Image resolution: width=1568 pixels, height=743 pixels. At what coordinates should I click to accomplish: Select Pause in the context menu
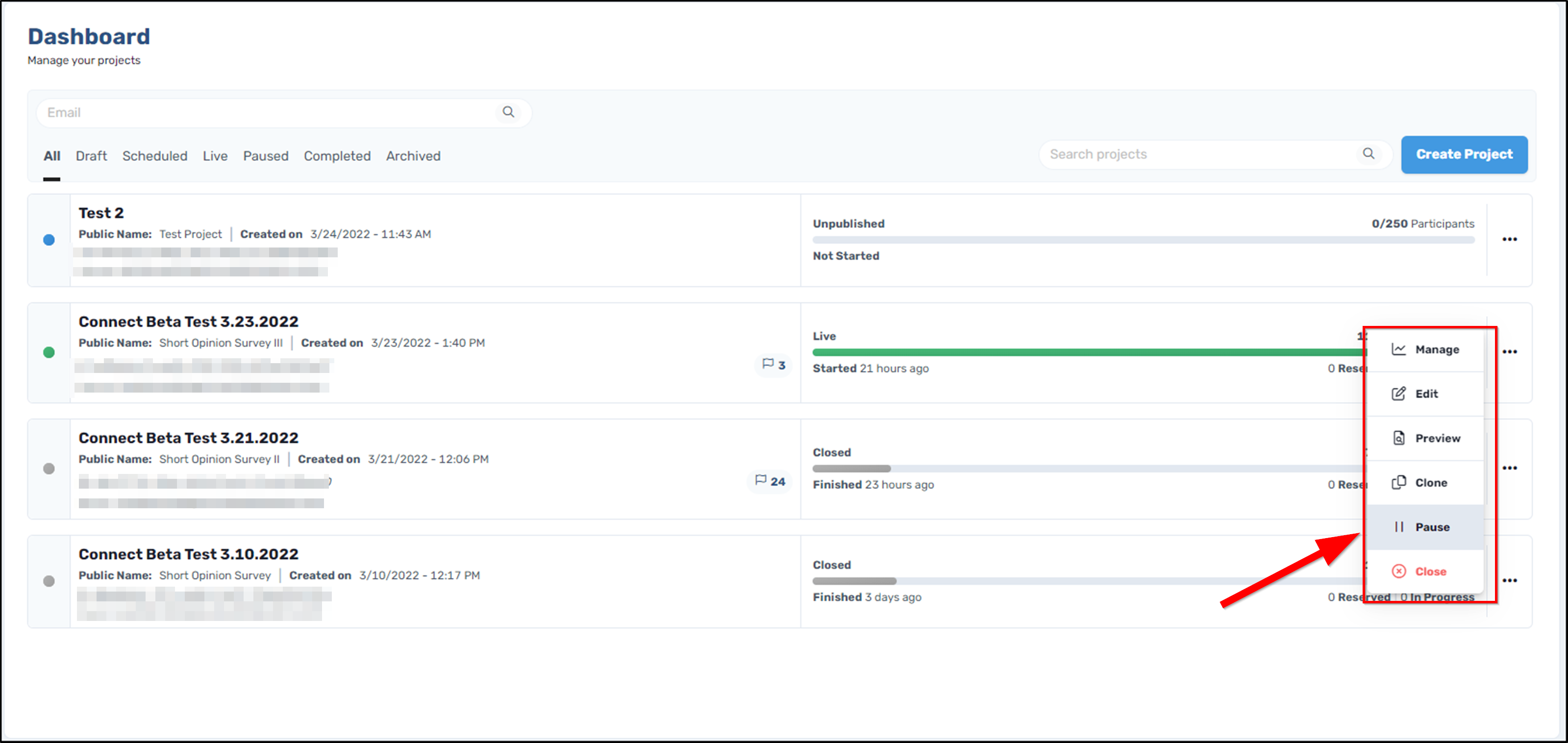pyautogui.click(x=1425, y=527)
